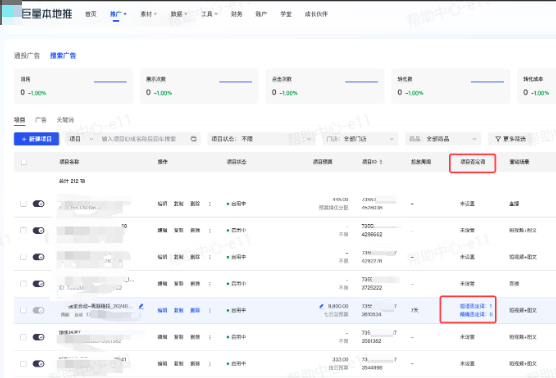This screenshot has height=378, width=556.
Task: Click 编辑 in the highlighted row 3610534
Action: click(x=162, y=310)
